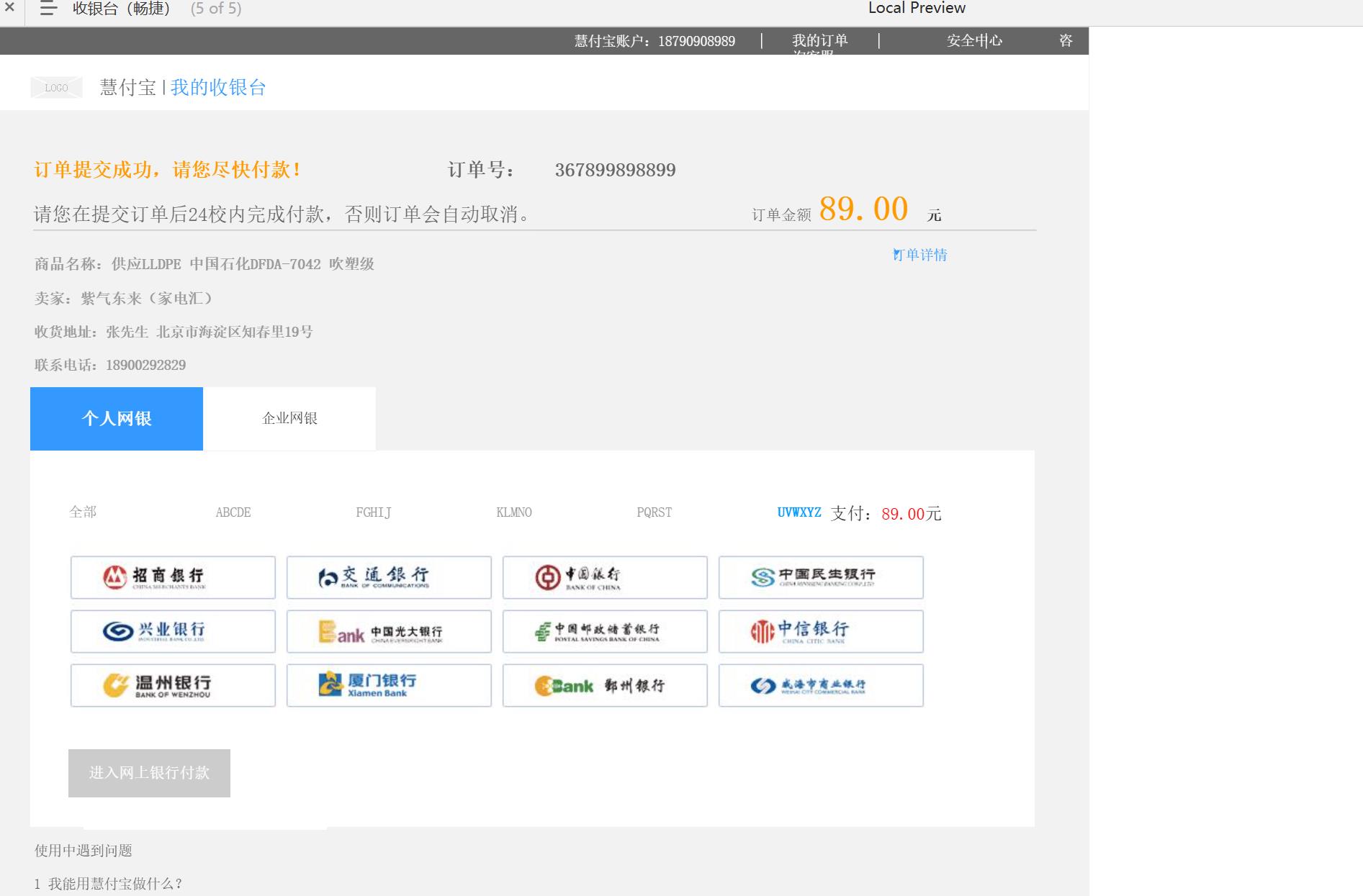
Task: Choose the 中国光大银行 bank logo
Action: pyautogui.click(x=389, y=631)
